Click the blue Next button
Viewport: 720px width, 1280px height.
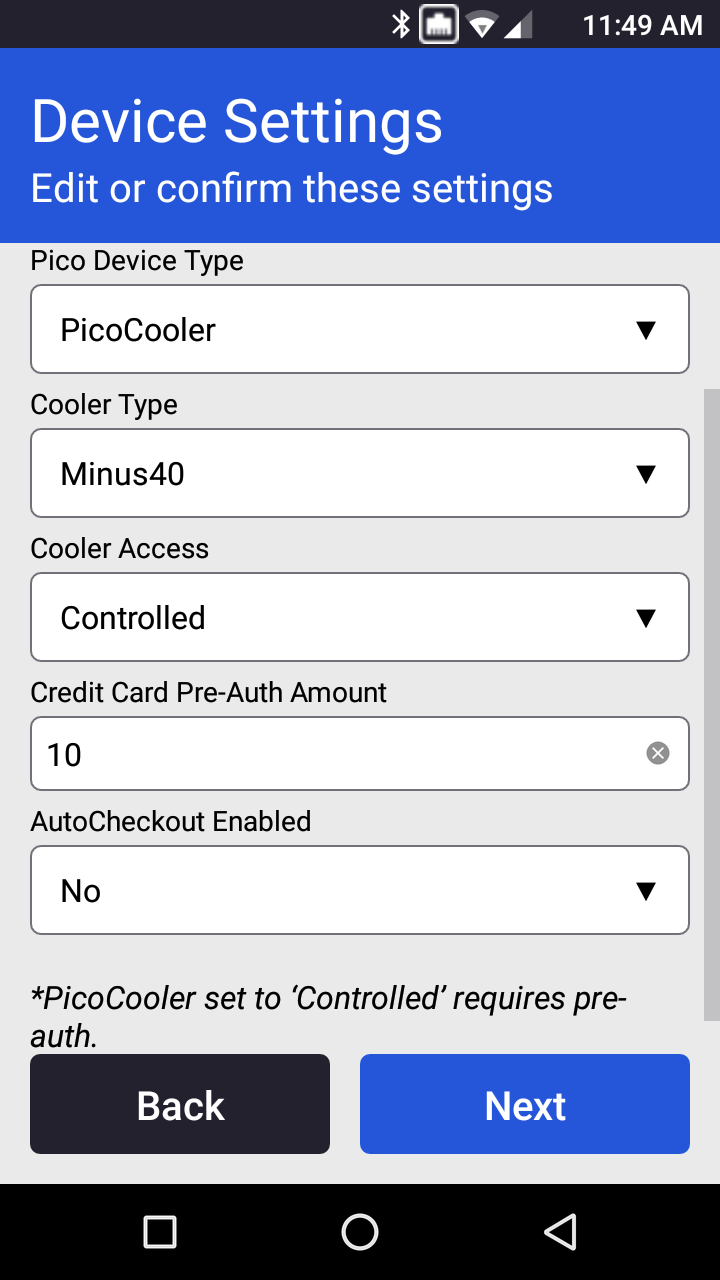coord(524,1104)
